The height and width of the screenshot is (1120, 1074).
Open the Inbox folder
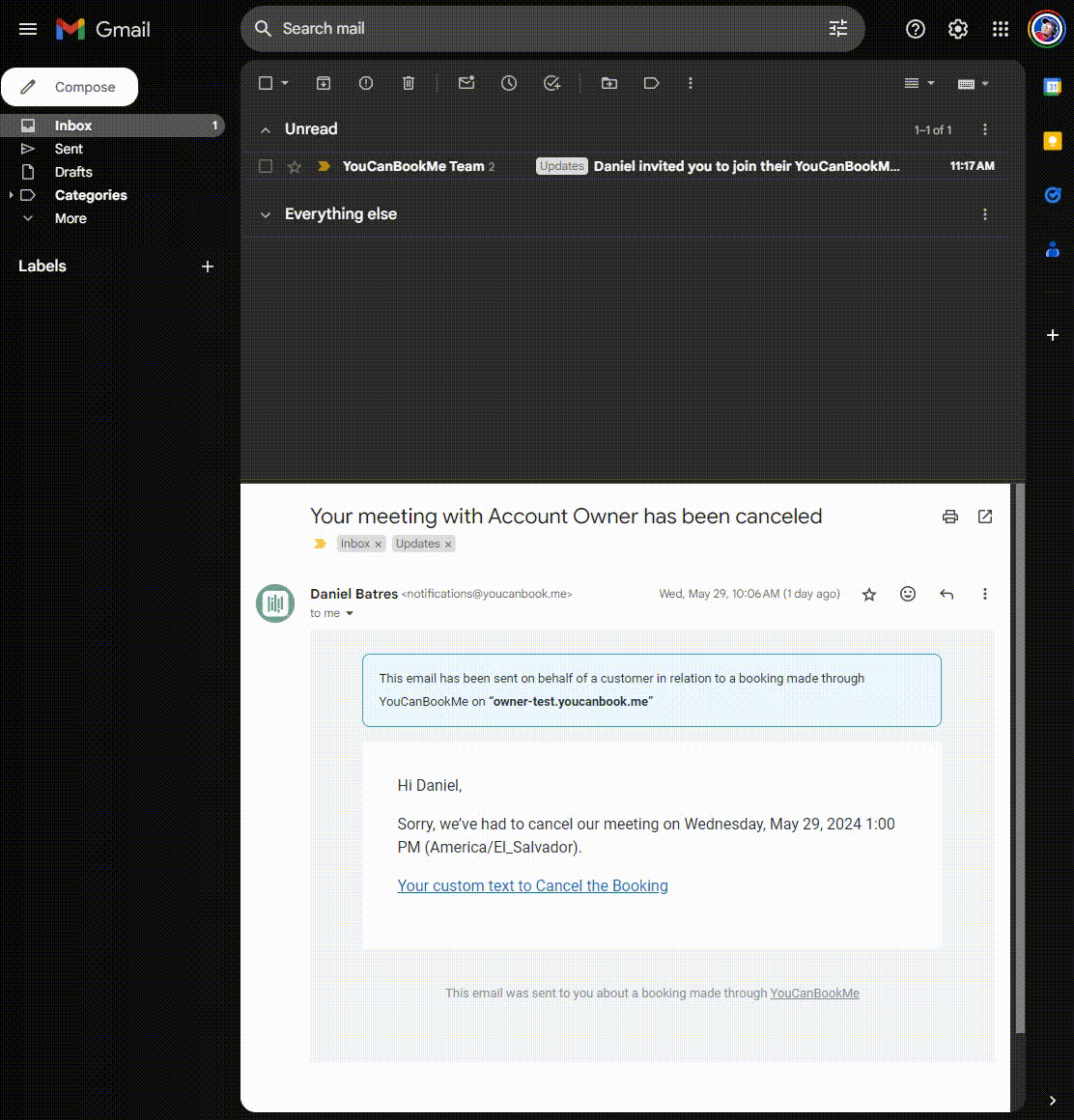pos(113,126)
